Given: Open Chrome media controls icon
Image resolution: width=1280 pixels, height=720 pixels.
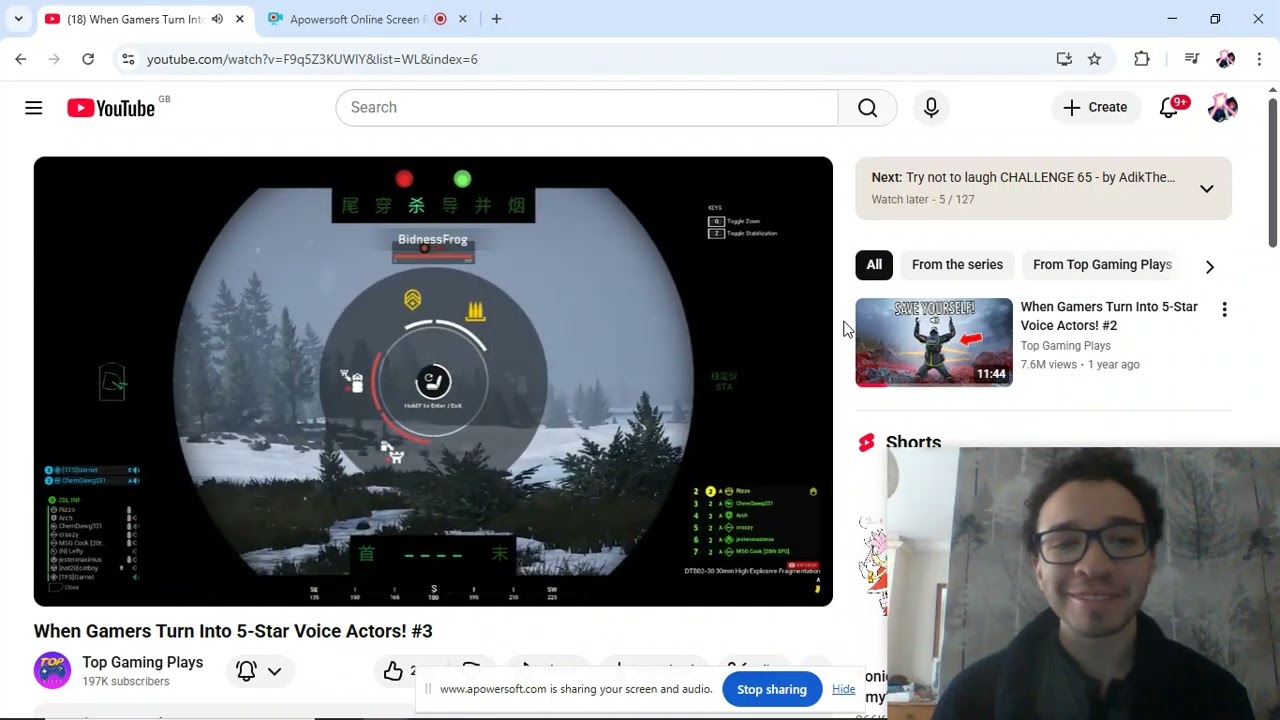Looking at the screenshot, I should click(1191, 59).
